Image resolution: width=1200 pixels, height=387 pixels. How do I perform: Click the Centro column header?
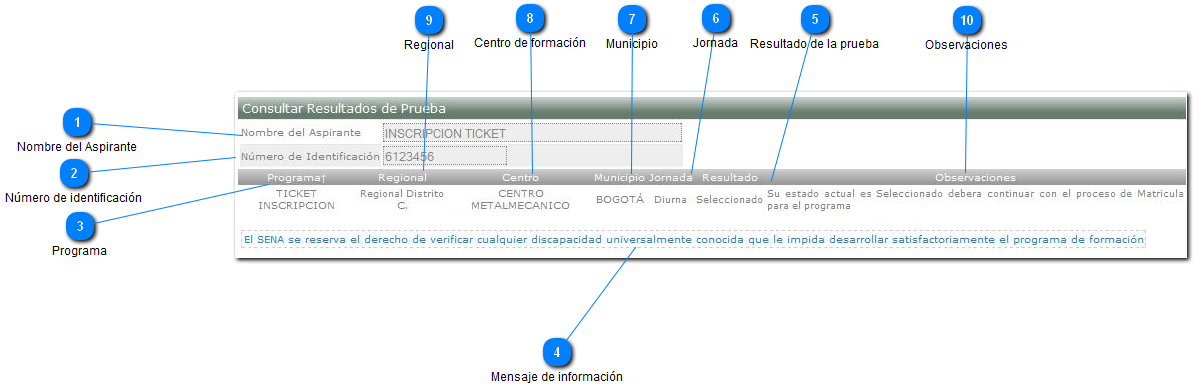[x=520, y=177]
